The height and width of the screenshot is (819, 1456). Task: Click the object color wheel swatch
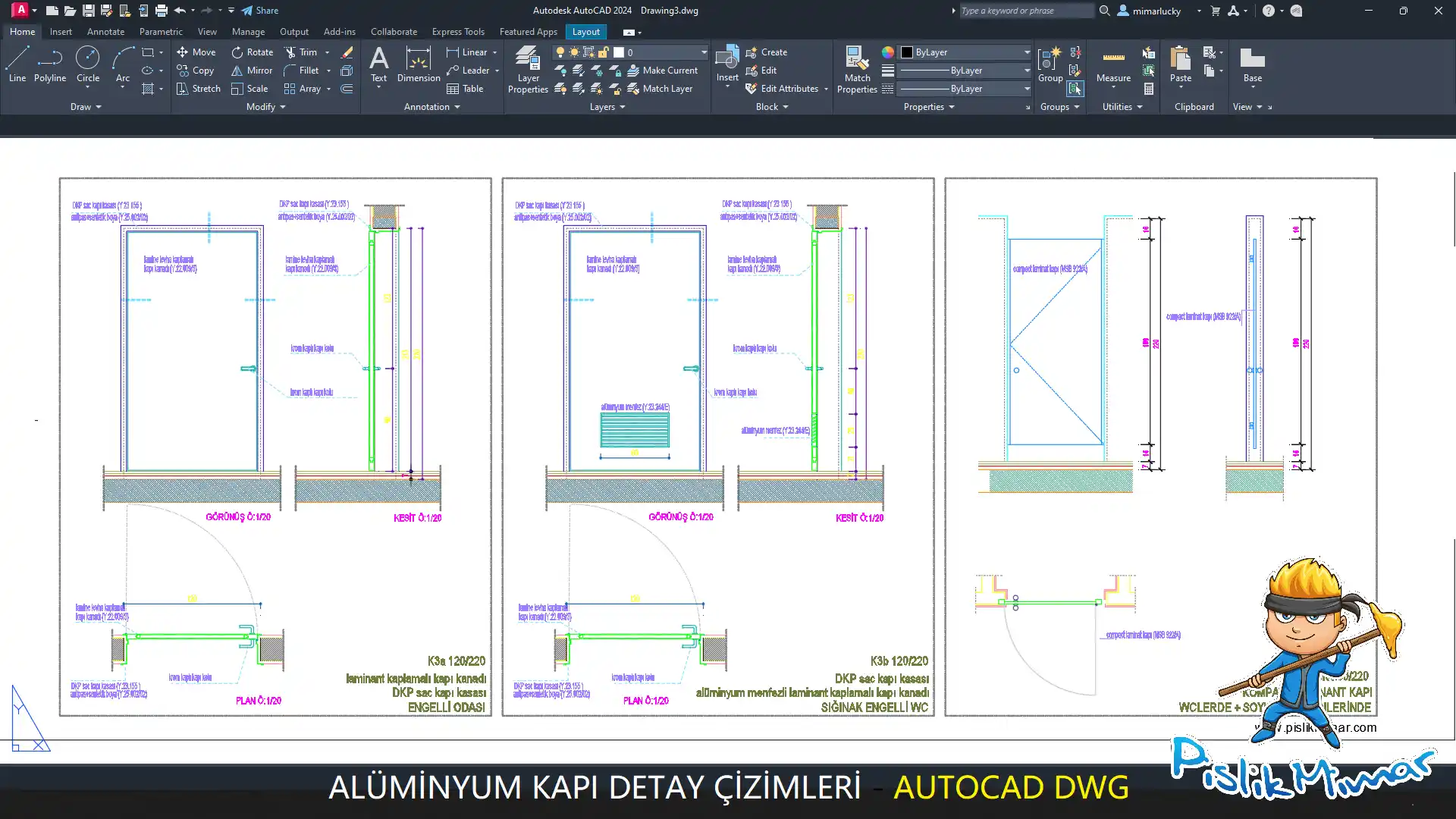tap(888, 52)
